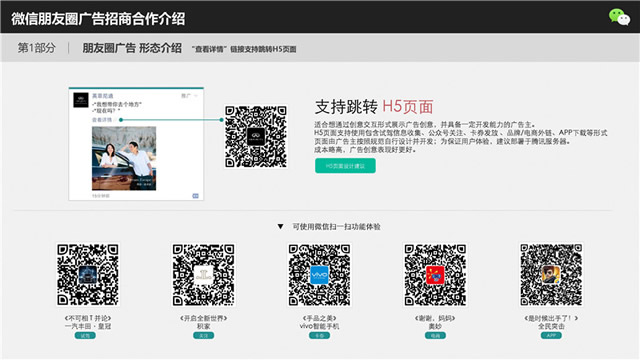Click the 第1部分 section label
This screenshot has height=360, width=640.
[x=36, y=48]
